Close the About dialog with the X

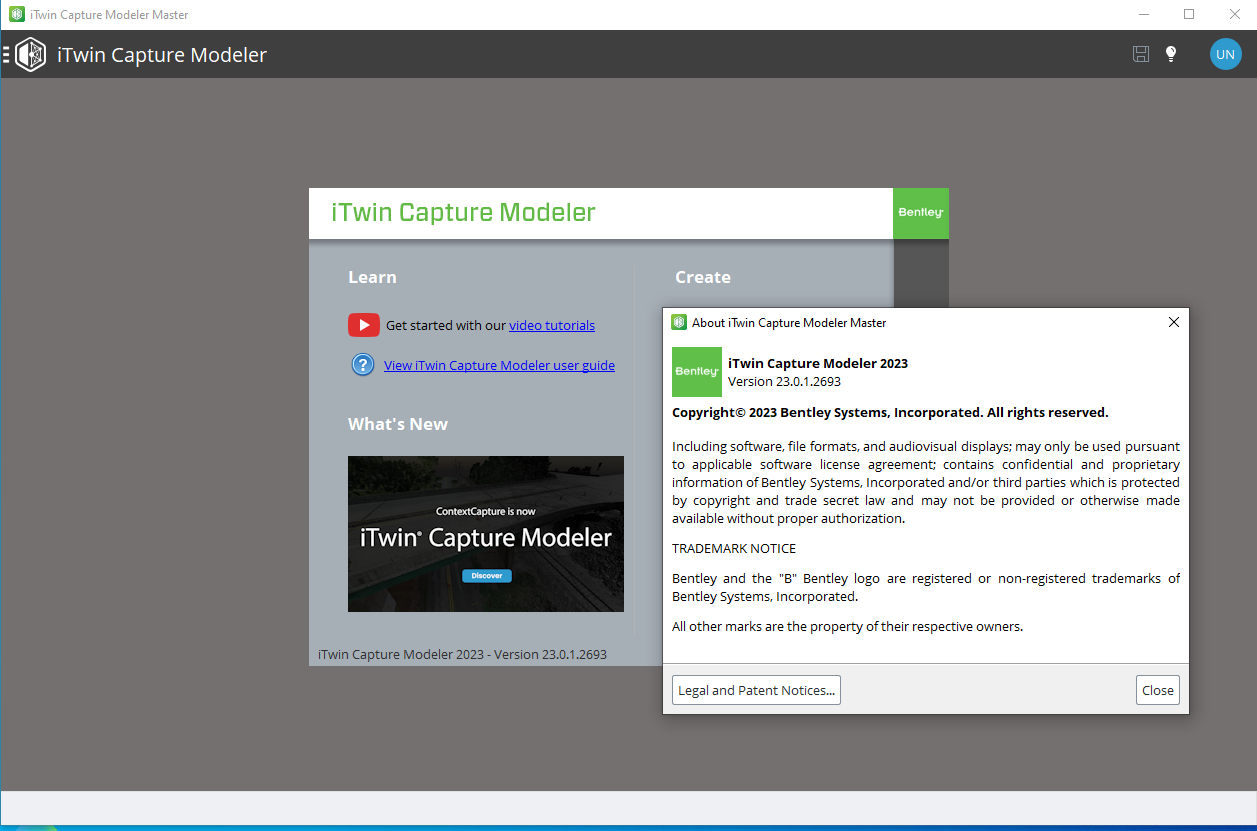click(x=1174, y=322)
